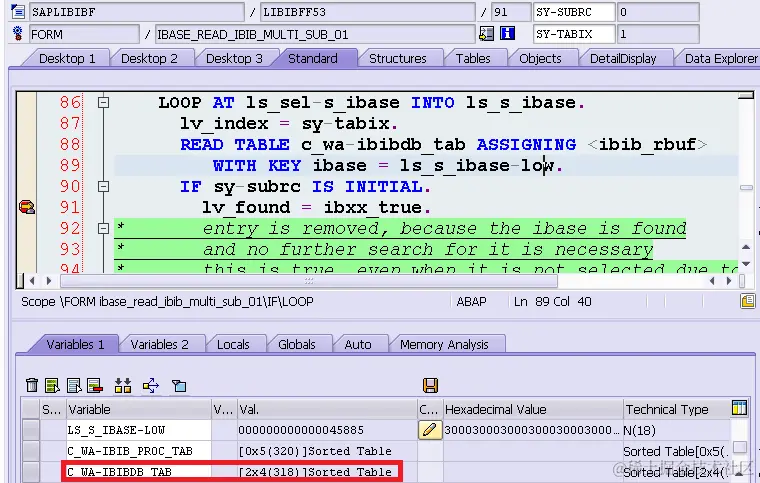Switch to the Desktop 3 tab
Screen dimensions: 760x483
coord(234,58)
